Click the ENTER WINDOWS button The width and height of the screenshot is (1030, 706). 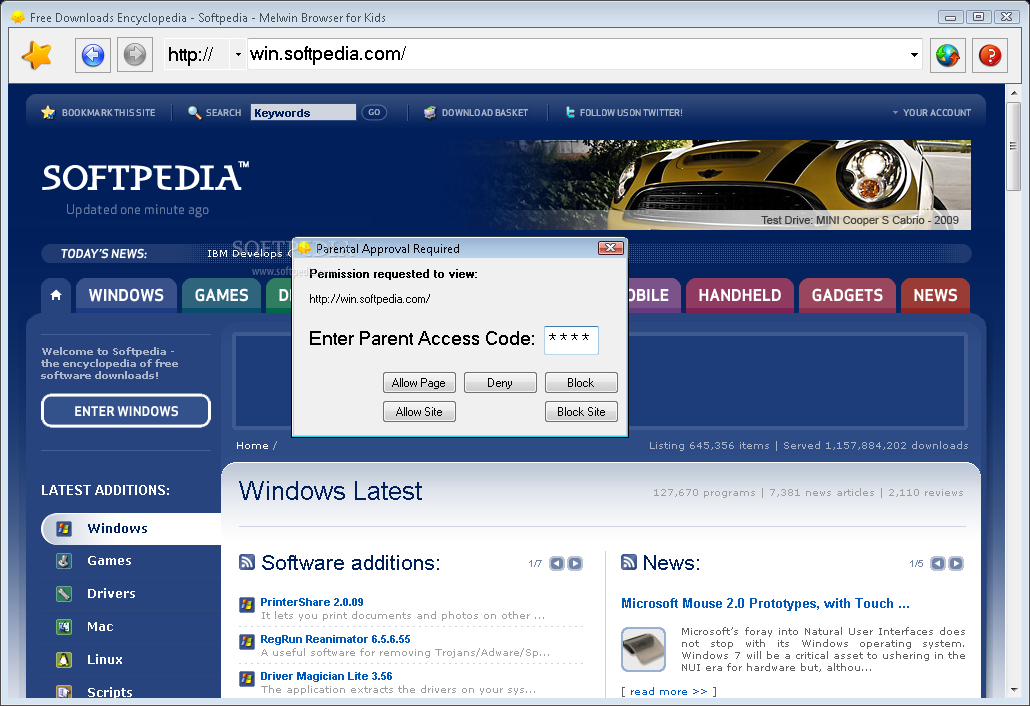pyautogui.click(x=126, y=411)
